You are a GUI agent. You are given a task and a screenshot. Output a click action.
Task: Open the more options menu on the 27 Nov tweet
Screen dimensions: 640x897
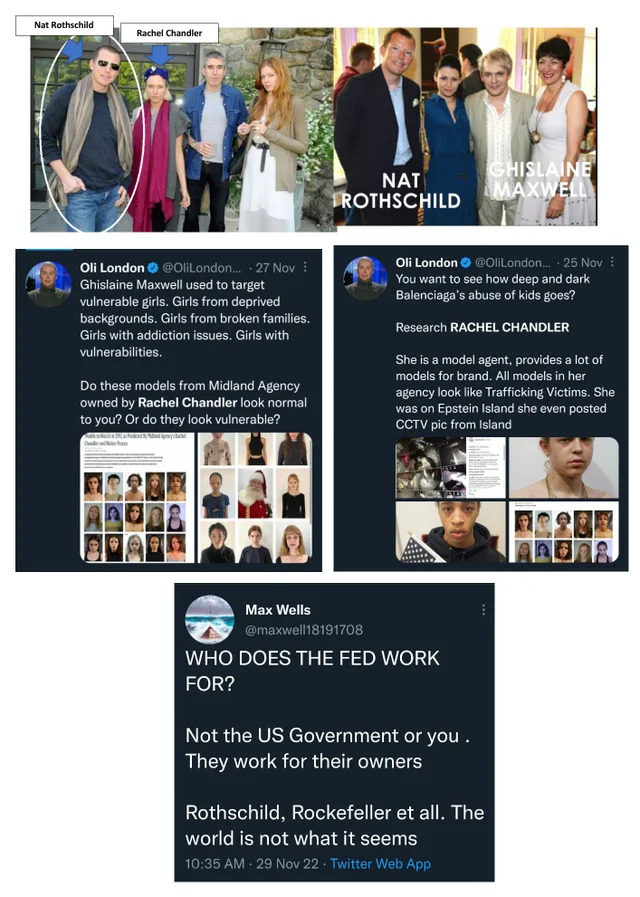tap(305, 267)
